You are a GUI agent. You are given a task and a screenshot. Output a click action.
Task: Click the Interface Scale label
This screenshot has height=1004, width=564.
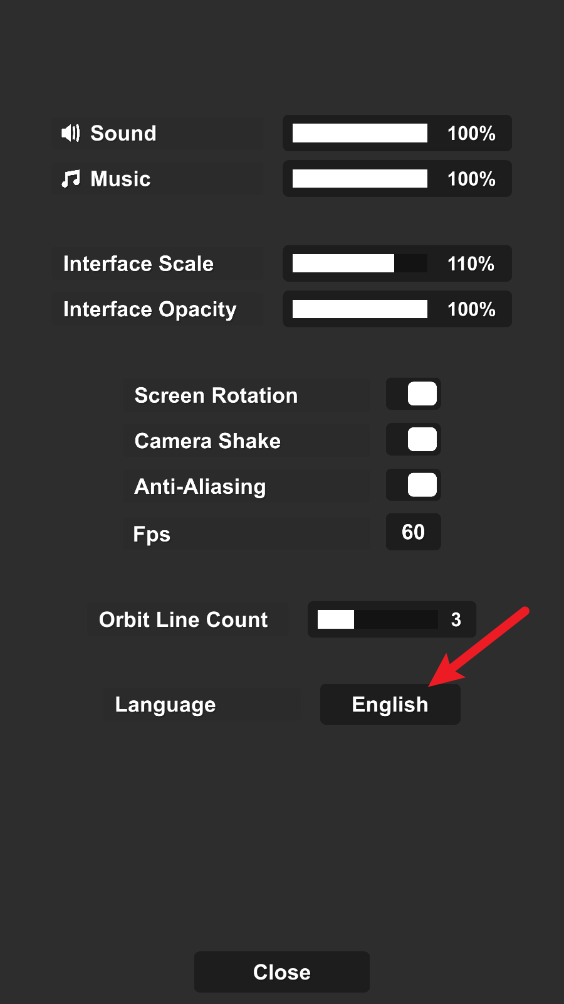point(138,264)
